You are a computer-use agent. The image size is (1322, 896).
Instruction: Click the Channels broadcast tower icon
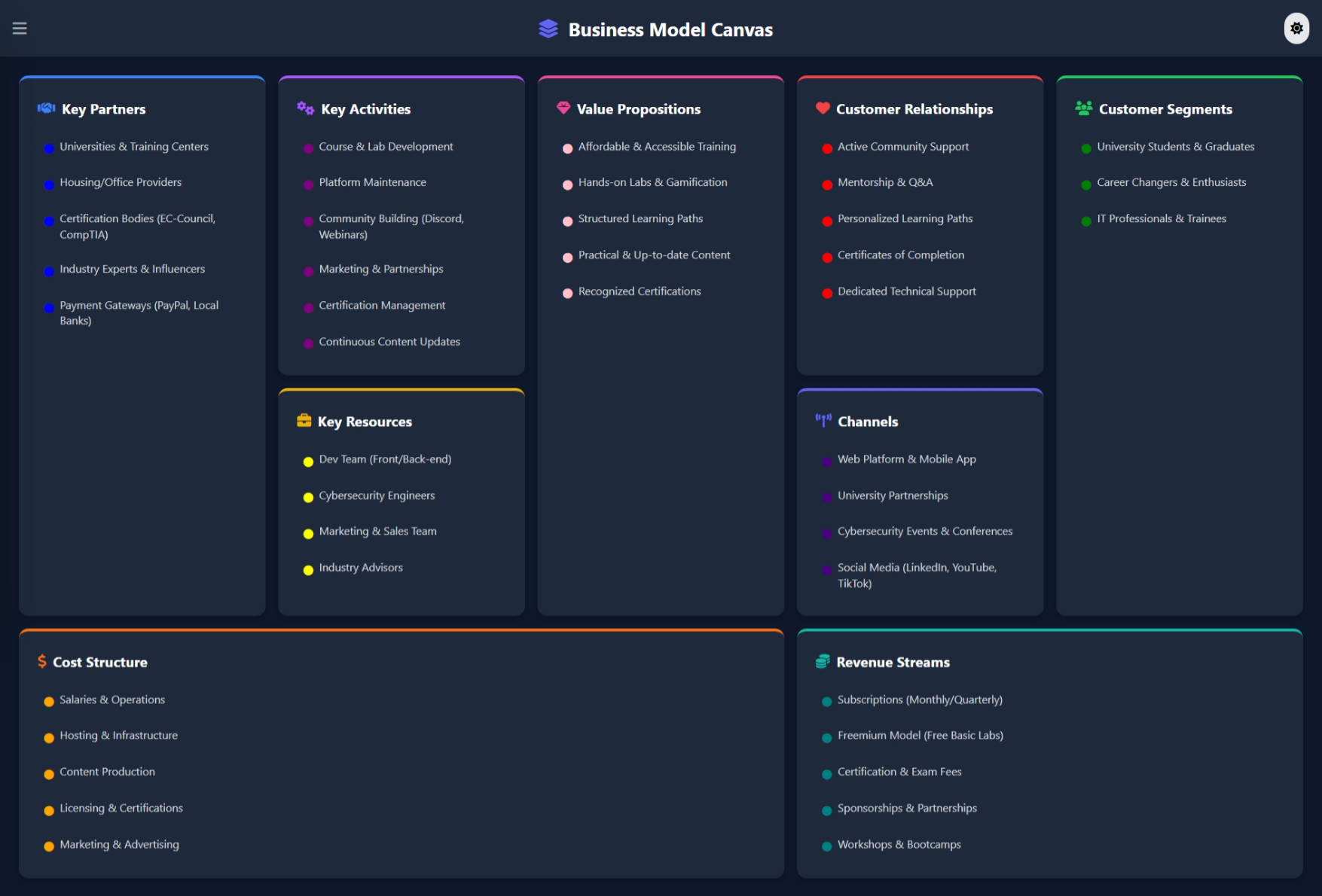[x=823, y=421]
